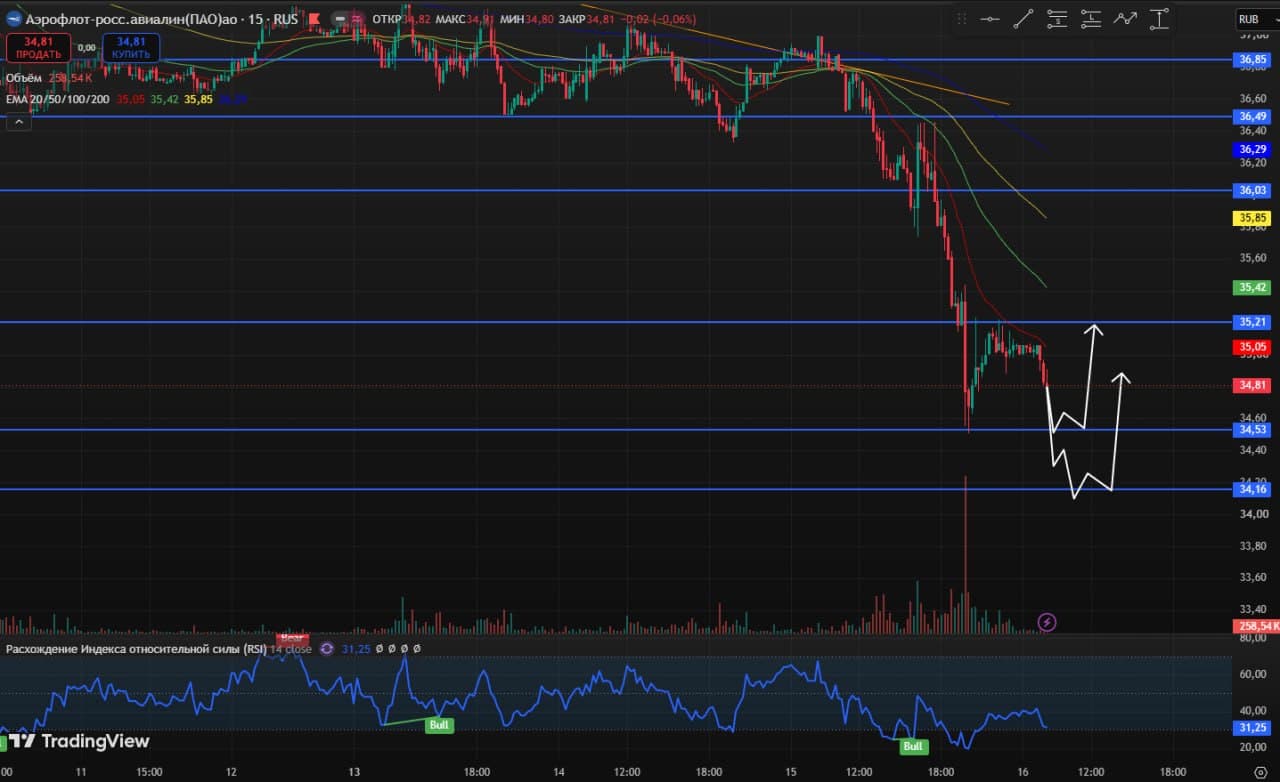
Task: Open the RUB currency dropdown
Action: coord(1257,19)
